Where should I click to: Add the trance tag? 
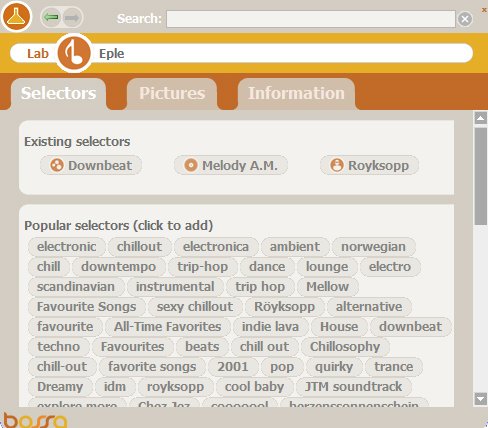pyautogui.click(x=394, y=367)
